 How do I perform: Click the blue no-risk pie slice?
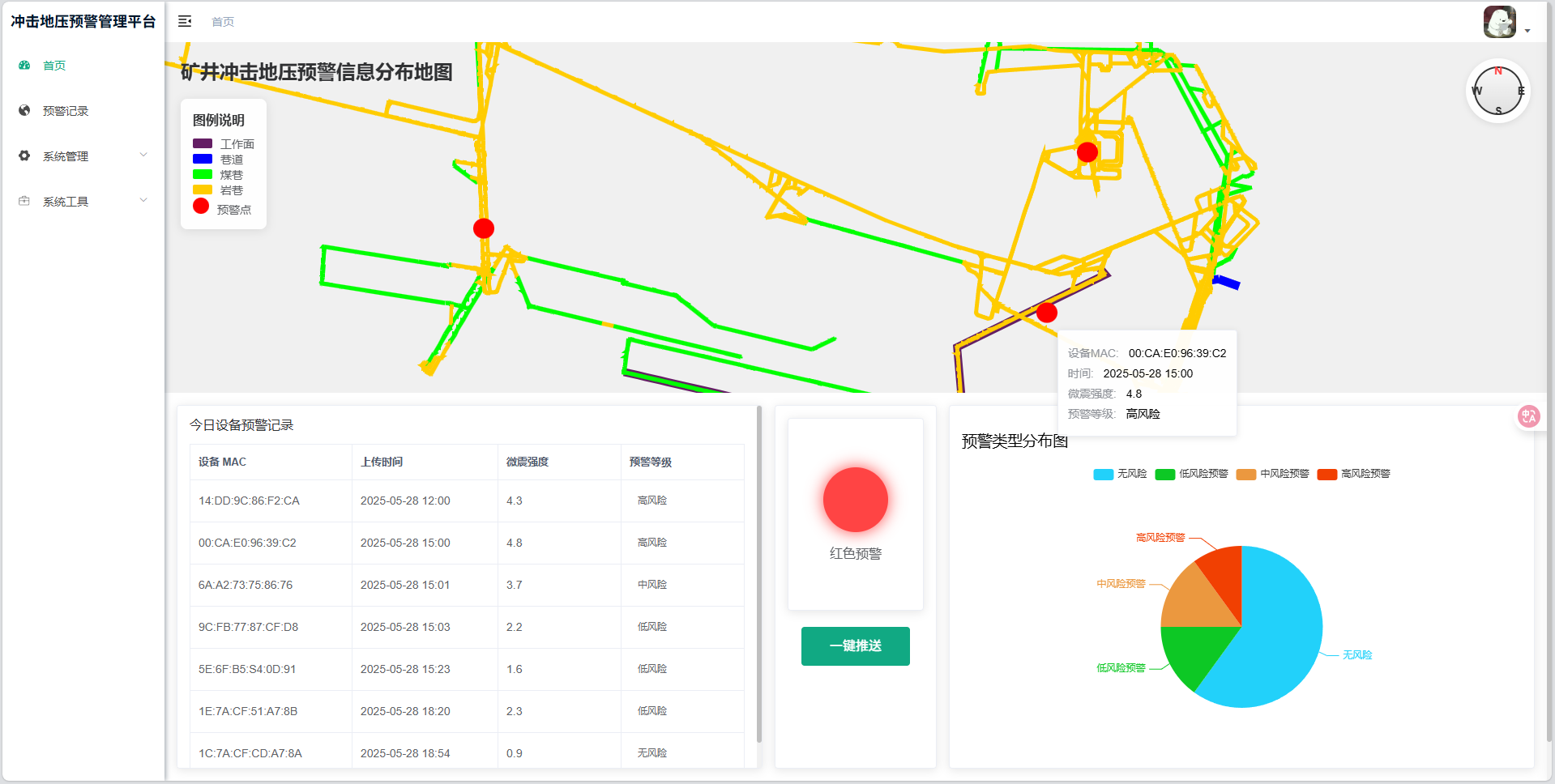click(1280, 640)
